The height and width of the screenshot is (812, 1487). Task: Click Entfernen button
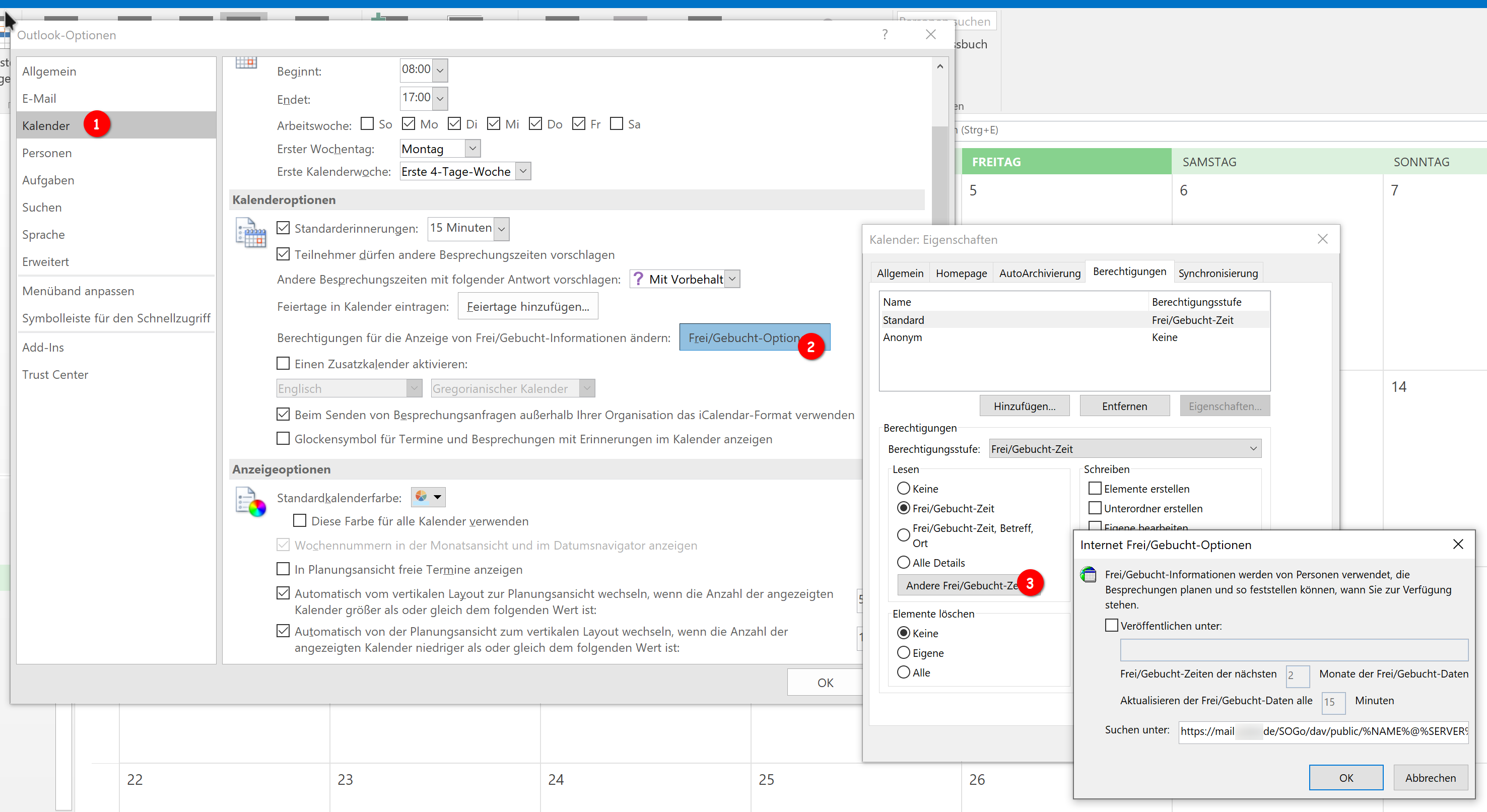click(1124, 405)
